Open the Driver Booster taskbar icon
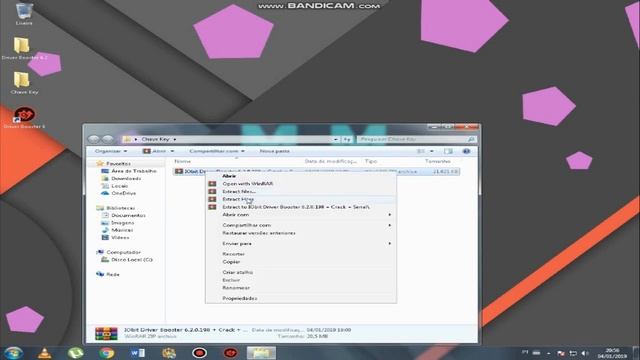Viewport: 640px width, 360px height. point(230,353)
